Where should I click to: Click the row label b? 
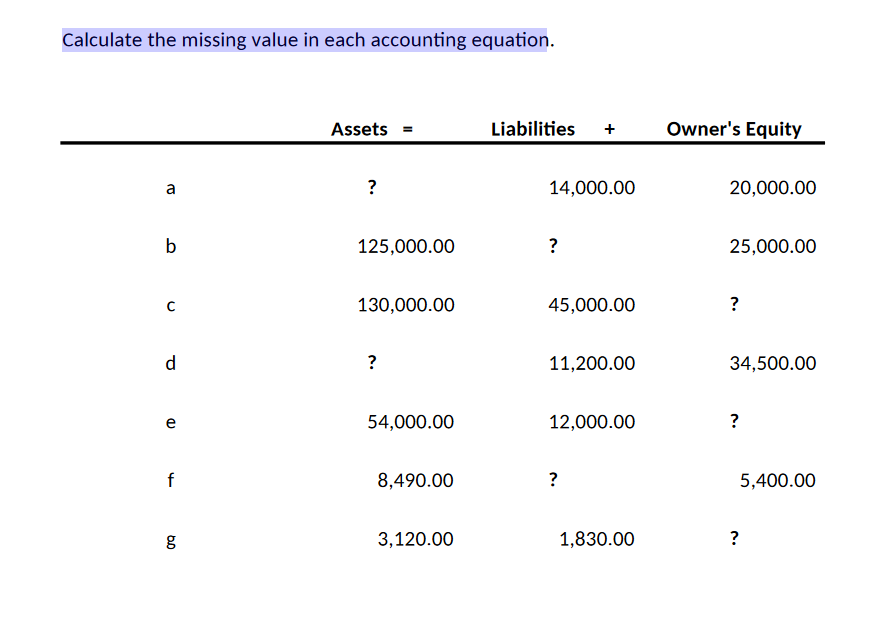(170, 246)
